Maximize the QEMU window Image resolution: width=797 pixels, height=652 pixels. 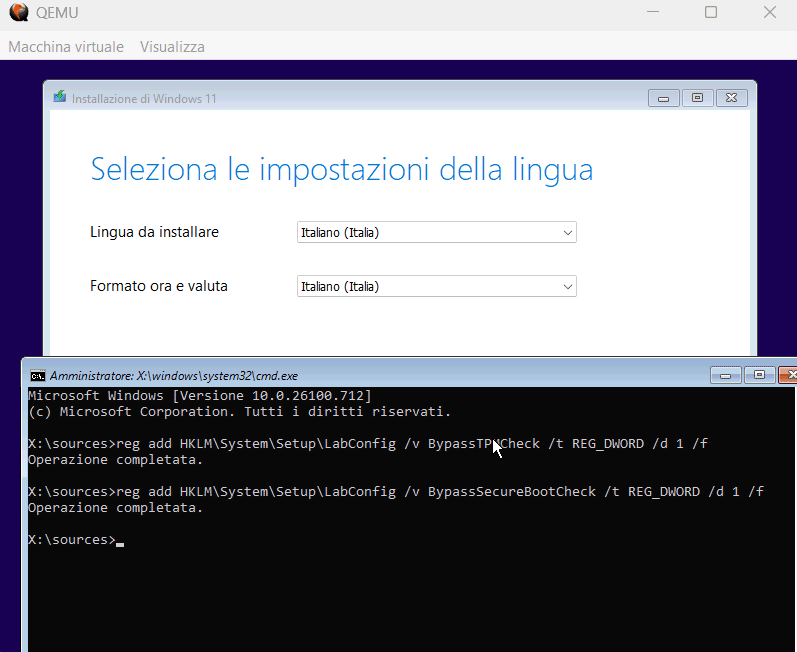click(711, 12)
